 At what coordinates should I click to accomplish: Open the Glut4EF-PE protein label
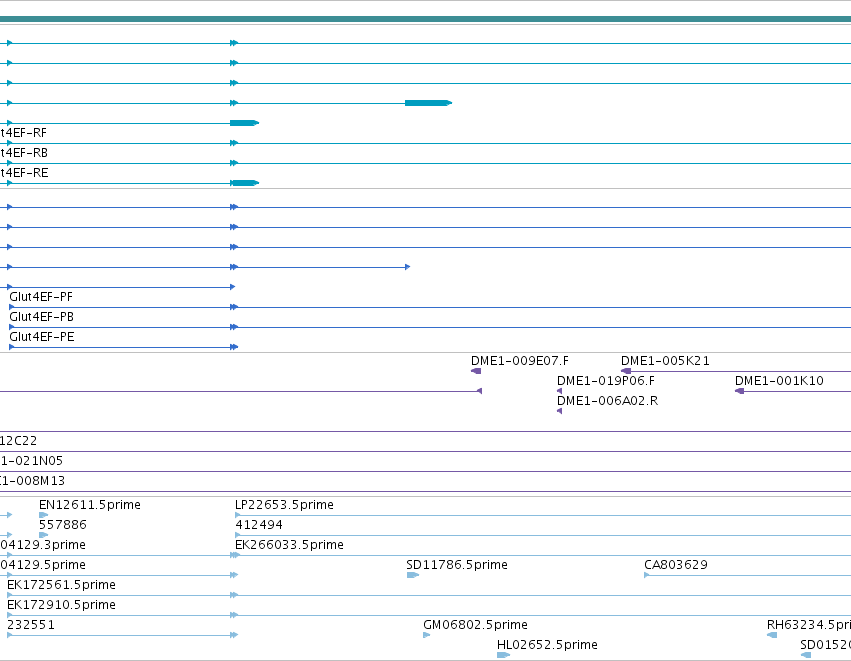[x=42, y=337]
